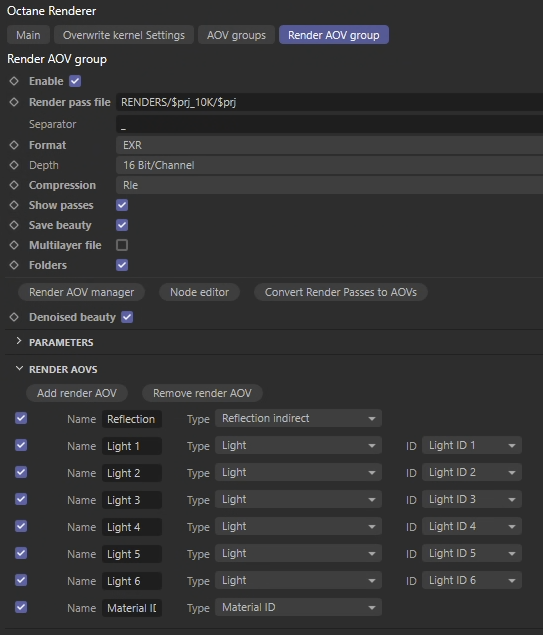The width and height of the screenshot is (543, 635).
Task: Toggle the Folders checkbox
Action: [122, 265]
